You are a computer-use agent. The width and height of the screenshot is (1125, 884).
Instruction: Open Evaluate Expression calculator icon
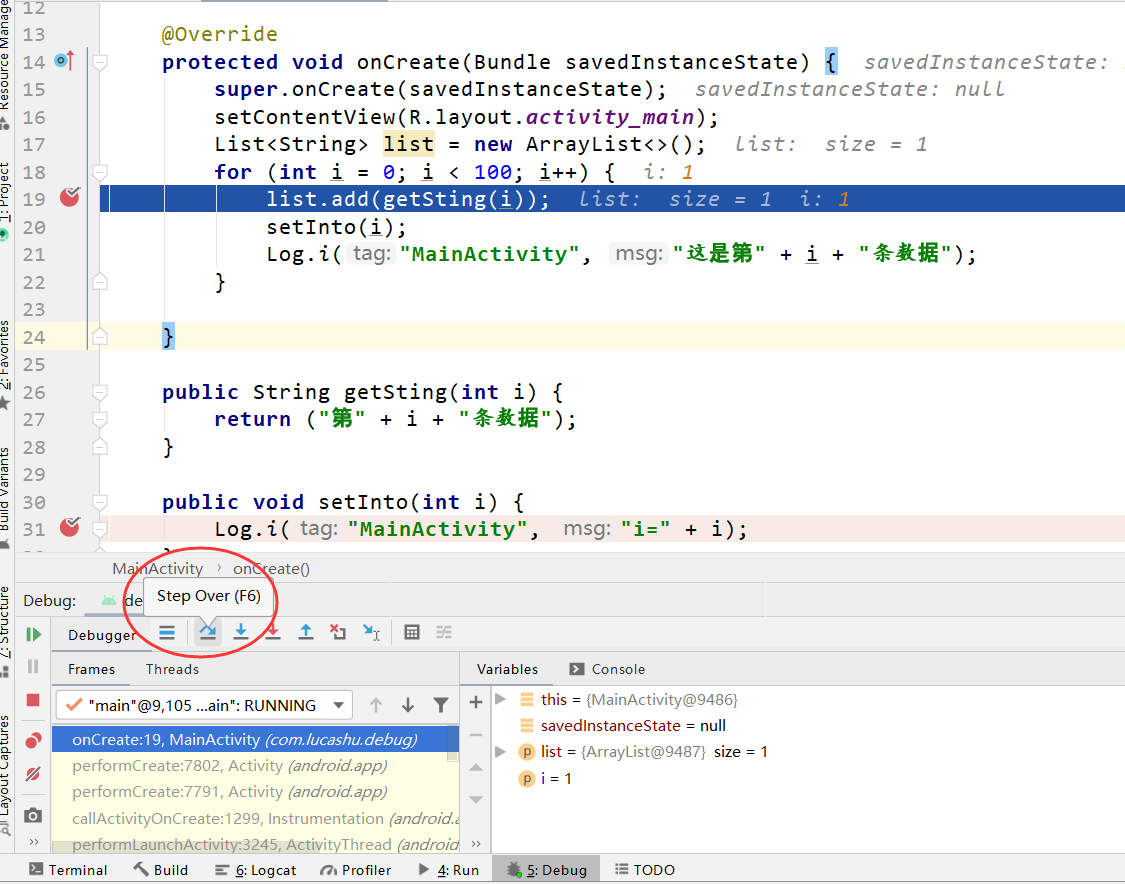412,632
